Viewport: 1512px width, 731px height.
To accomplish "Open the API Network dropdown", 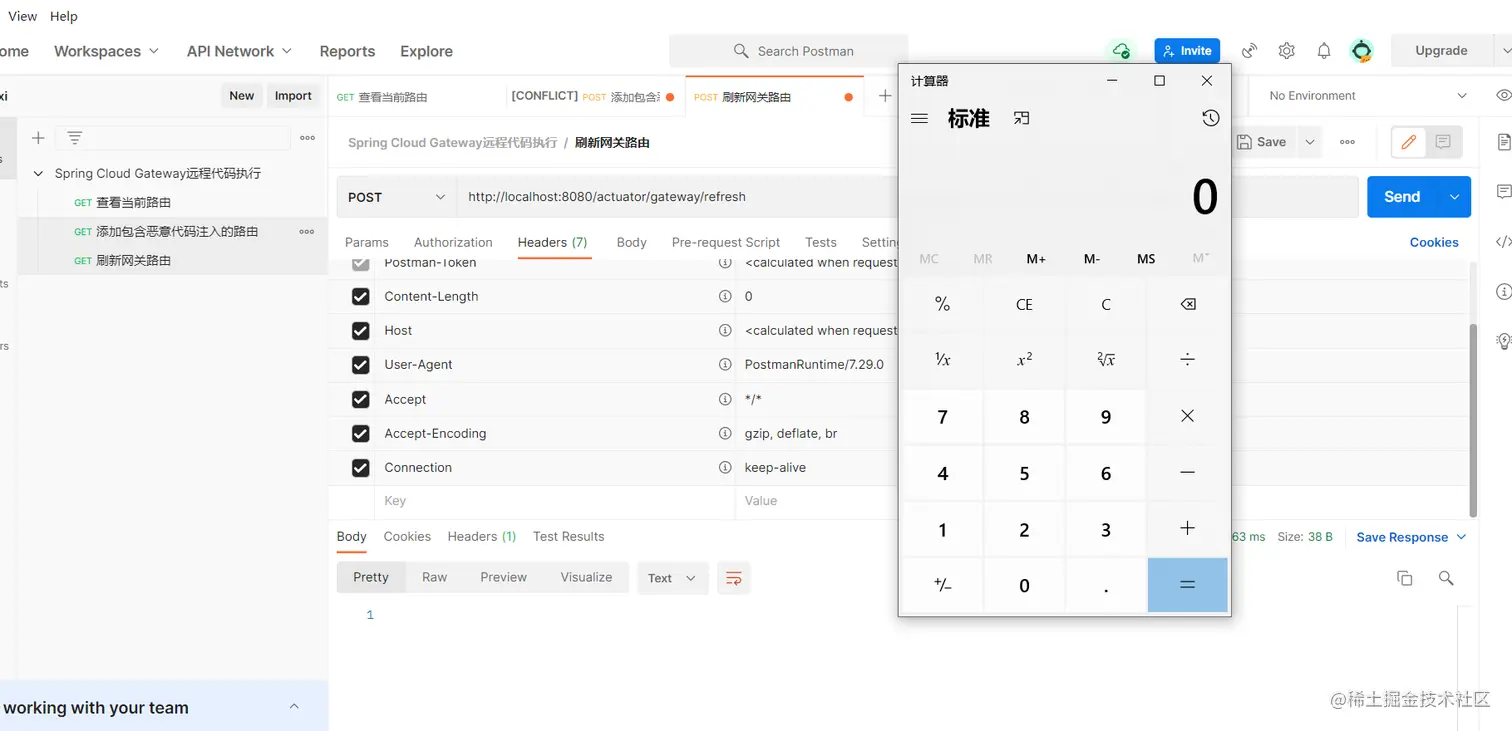I will tap(239, 51).
